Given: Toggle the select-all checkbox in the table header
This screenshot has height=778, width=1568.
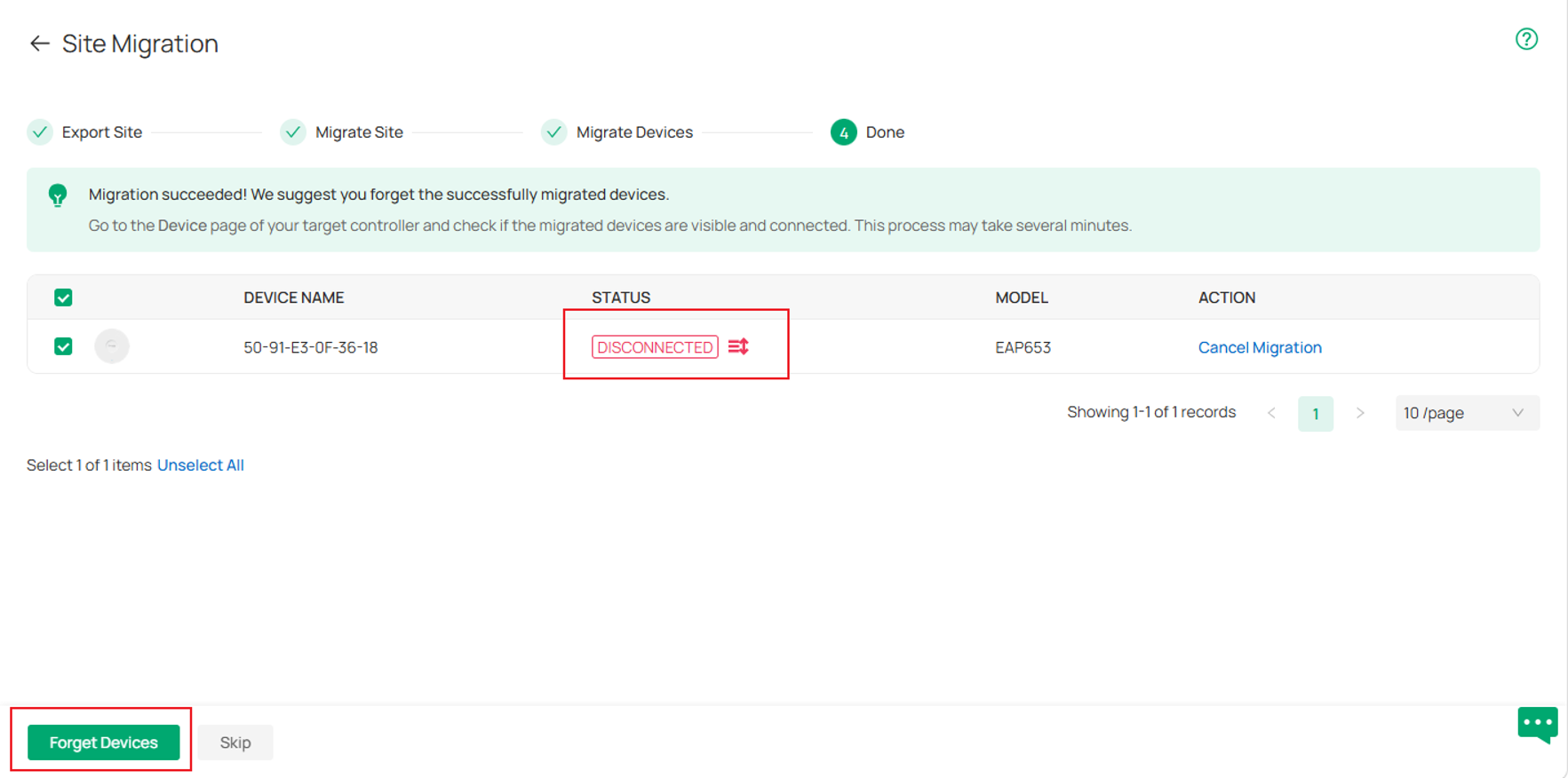Looking at the screenshot, I should 63,298.
